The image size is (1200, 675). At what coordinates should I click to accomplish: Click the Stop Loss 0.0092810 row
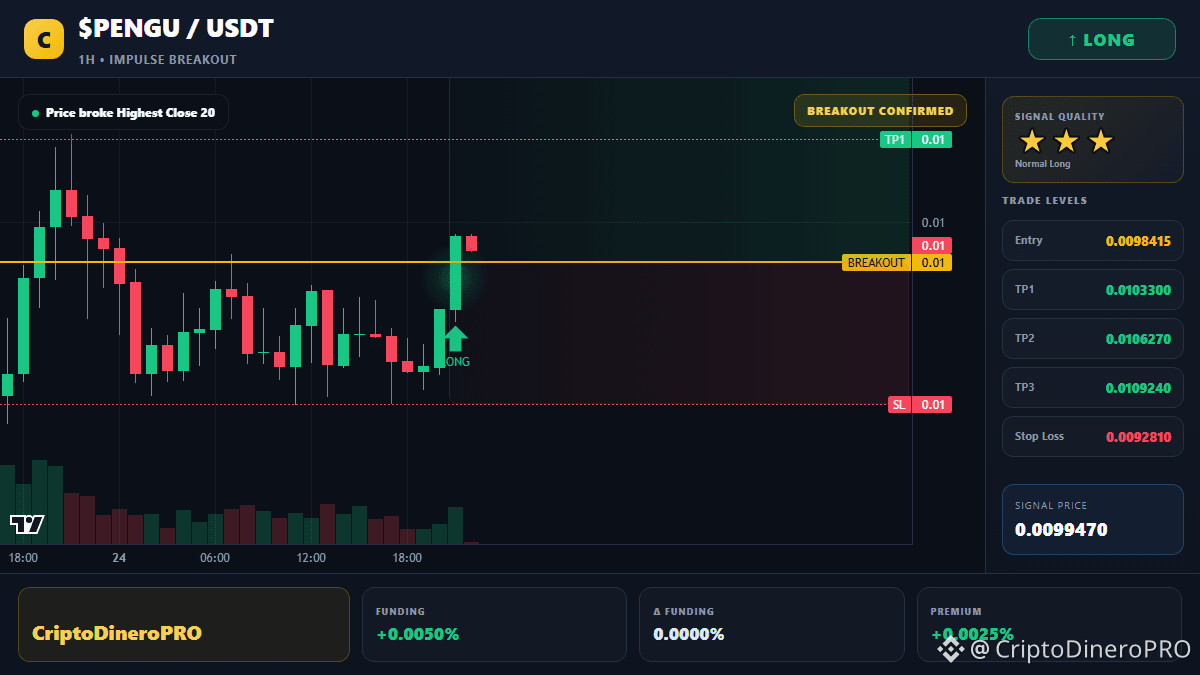(x=1092, y=436)
